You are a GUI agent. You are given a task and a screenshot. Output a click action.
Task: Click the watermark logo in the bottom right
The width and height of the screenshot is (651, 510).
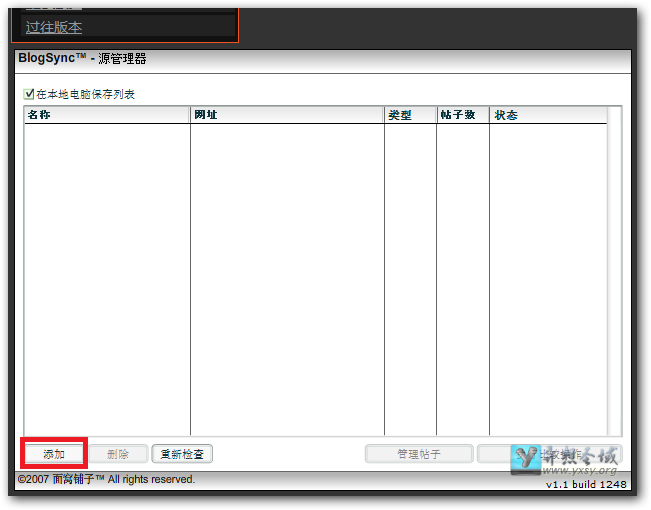pyautogui.click(x=565, y=459)
